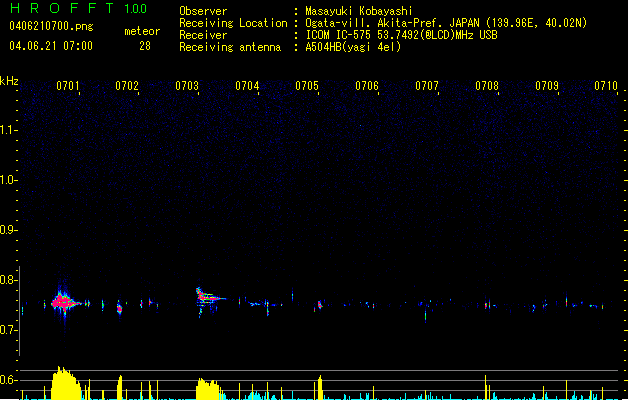Image resolution: width=629 pixels, height=400 pixels.
Task: Click the 0705 time axis marker
Action: (307, 86)
